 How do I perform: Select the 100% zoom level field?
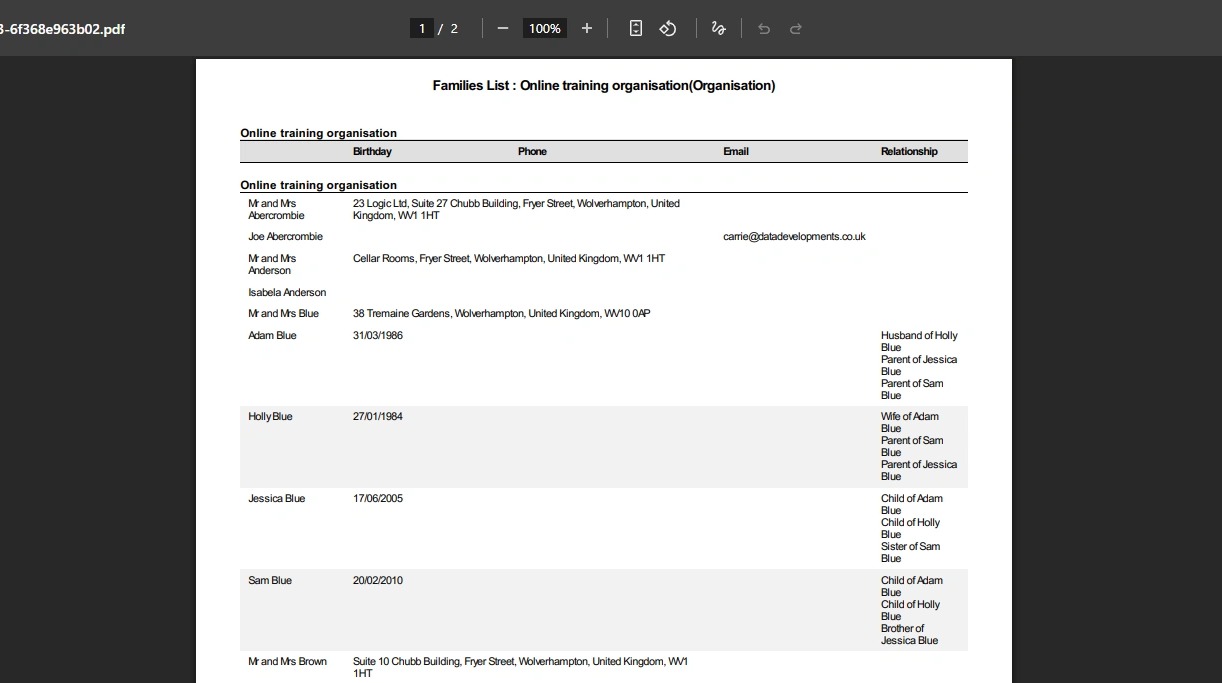pyautogui.click(x=545, y=28)
